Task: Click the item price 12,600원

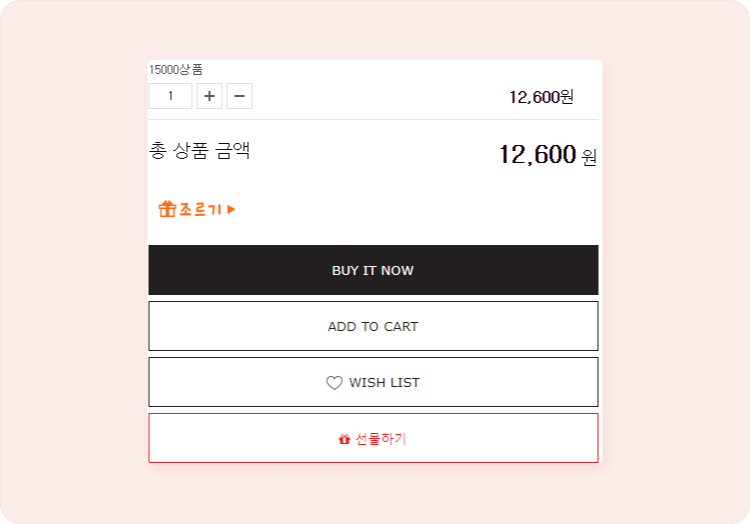Action: (x=541, y=97)
